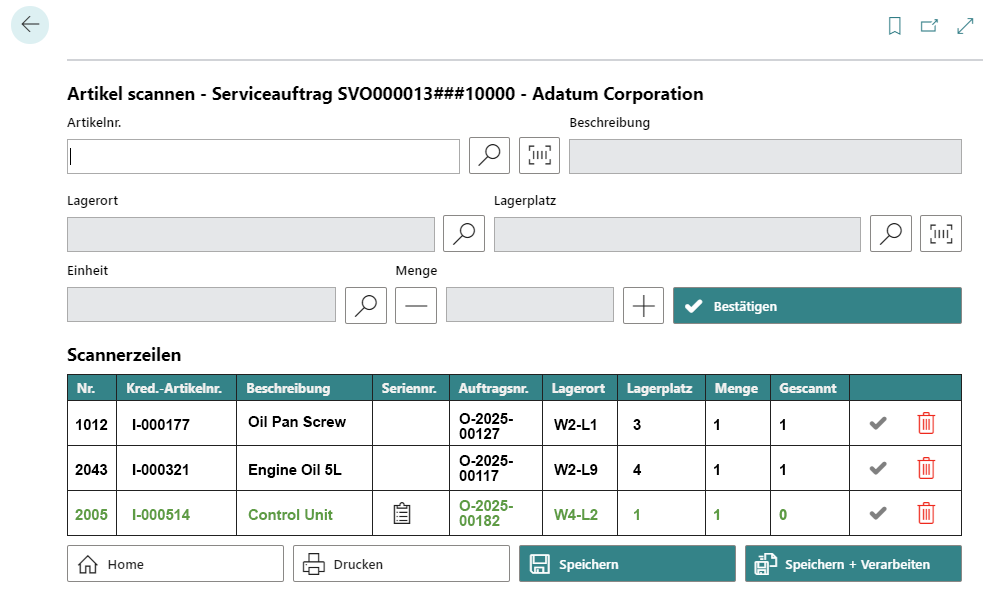
Task: Click the Drucken button
Action: [401, 563]
